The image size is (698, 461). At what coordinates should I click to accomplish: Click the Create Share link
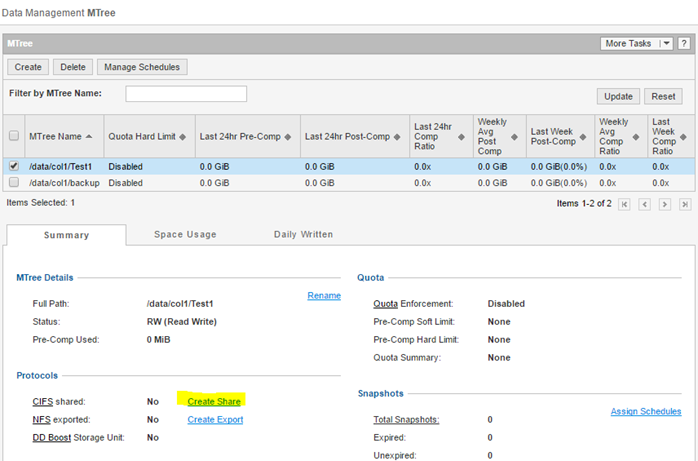(x=215, y=401)
